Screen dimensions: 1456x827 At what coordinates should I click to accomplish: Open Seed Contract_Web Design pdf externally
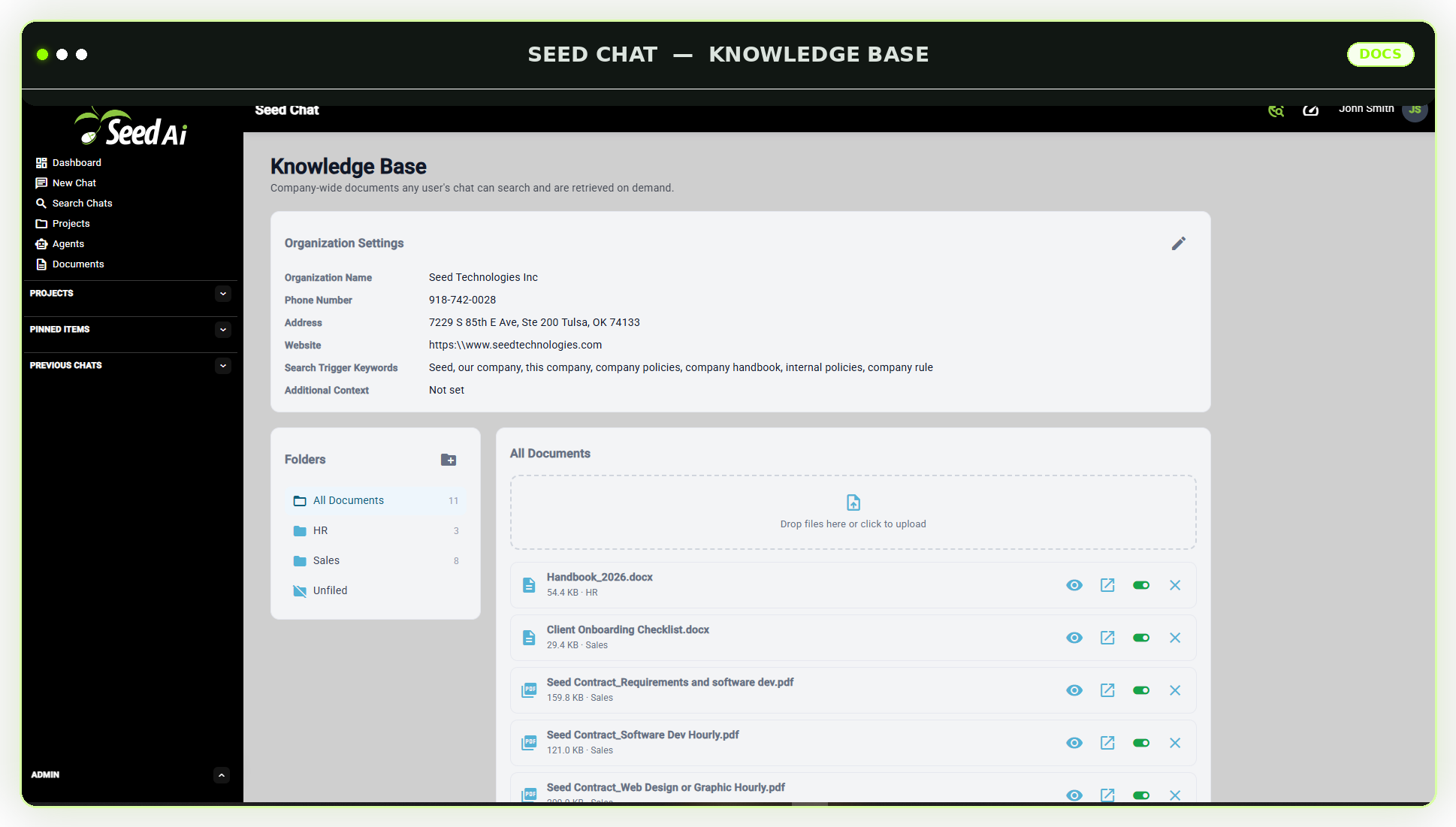coord(1107,795)
